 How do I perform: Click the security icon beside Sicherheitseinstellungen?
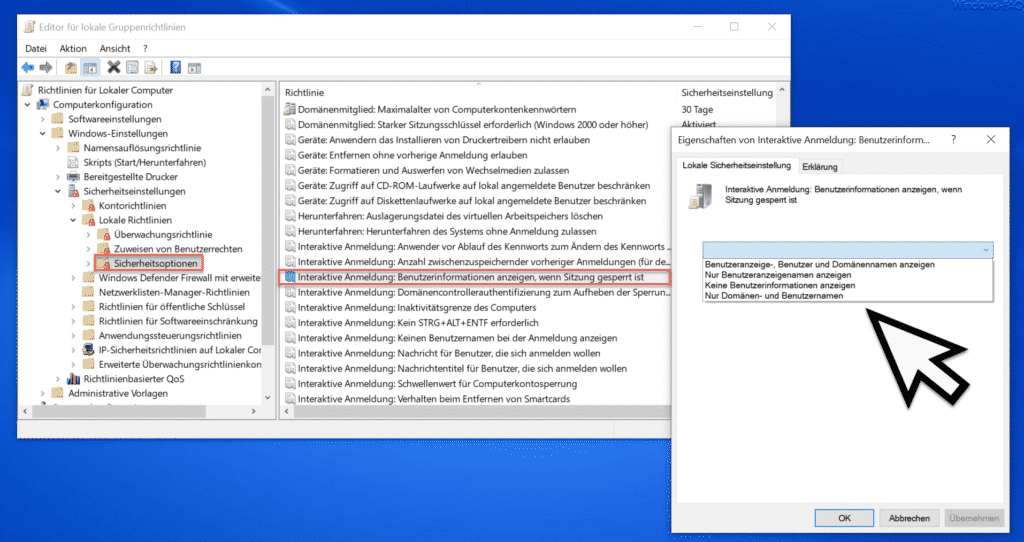coord(73,191)
